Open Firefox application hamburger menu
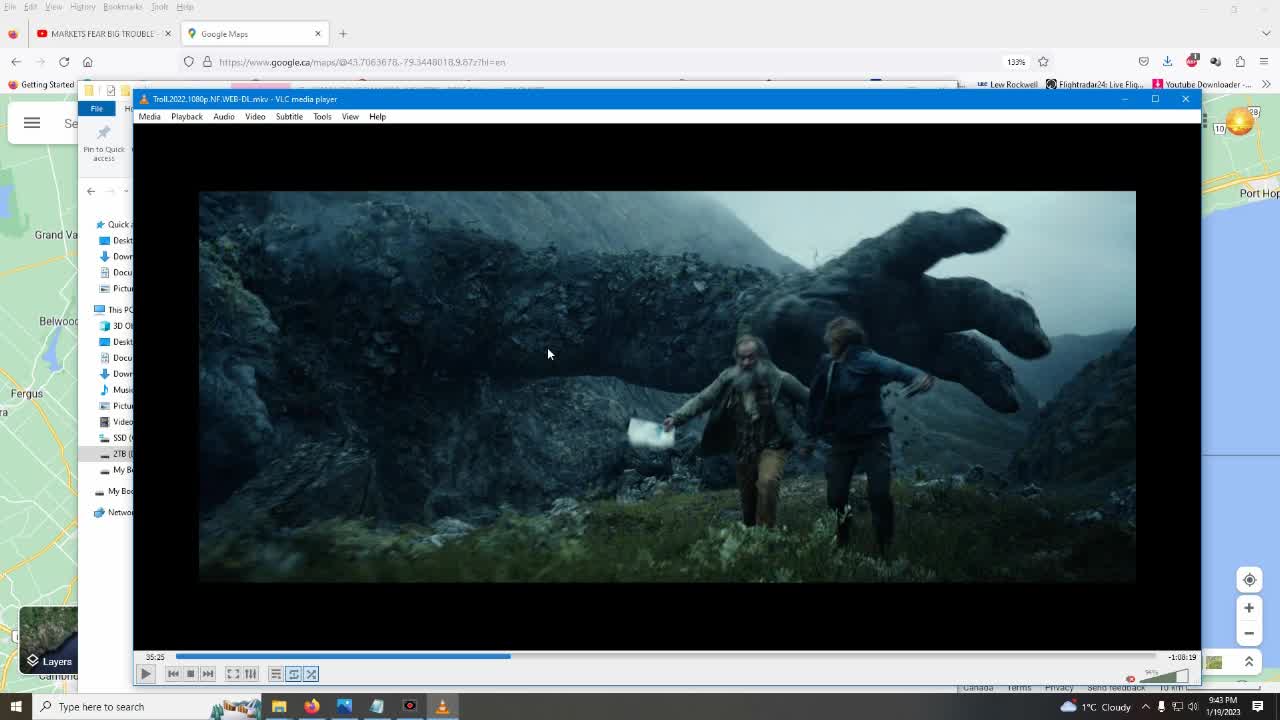1280x720 pixels. pyautogui.click(x=1264, y=62)
